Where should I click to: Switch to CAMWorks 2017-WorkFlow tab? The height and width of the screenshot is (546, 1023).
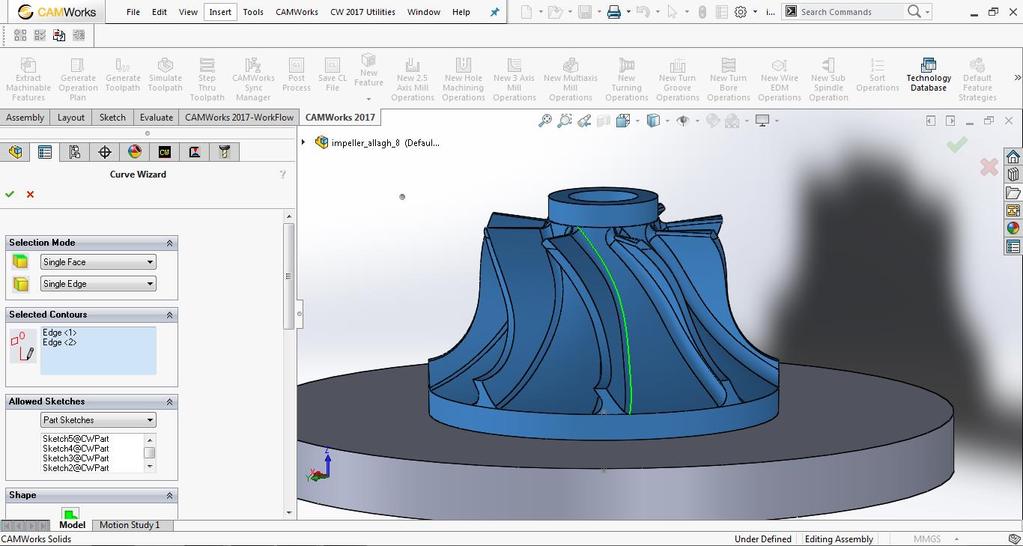click(x=239, y=117)
